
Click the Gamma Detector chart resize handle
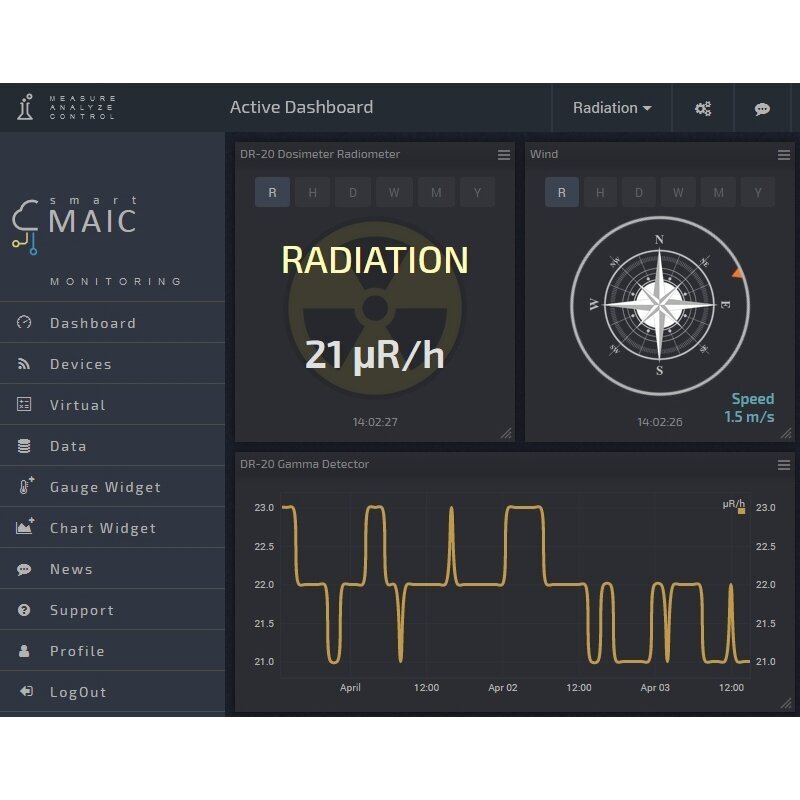[786, 703]
